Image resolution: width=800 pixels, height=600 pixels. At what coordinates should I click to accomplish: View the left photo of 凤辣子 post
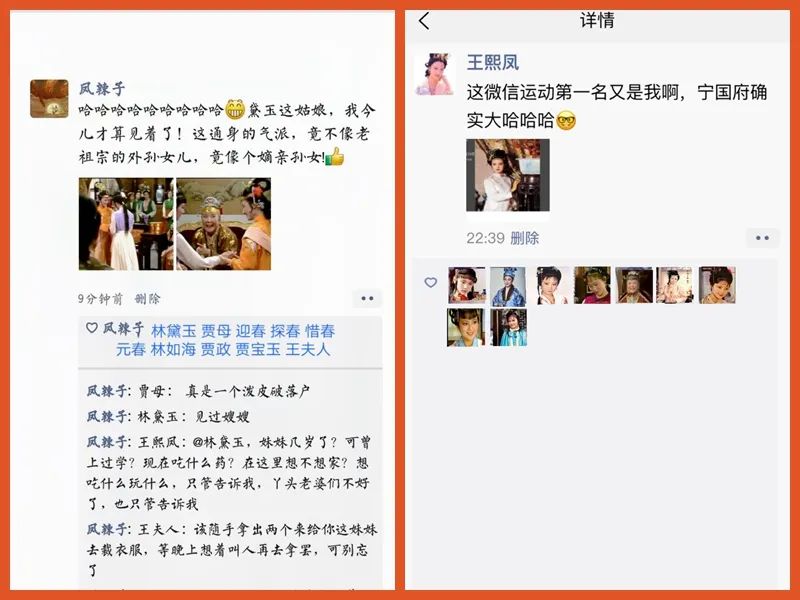(x=126, y=224)
